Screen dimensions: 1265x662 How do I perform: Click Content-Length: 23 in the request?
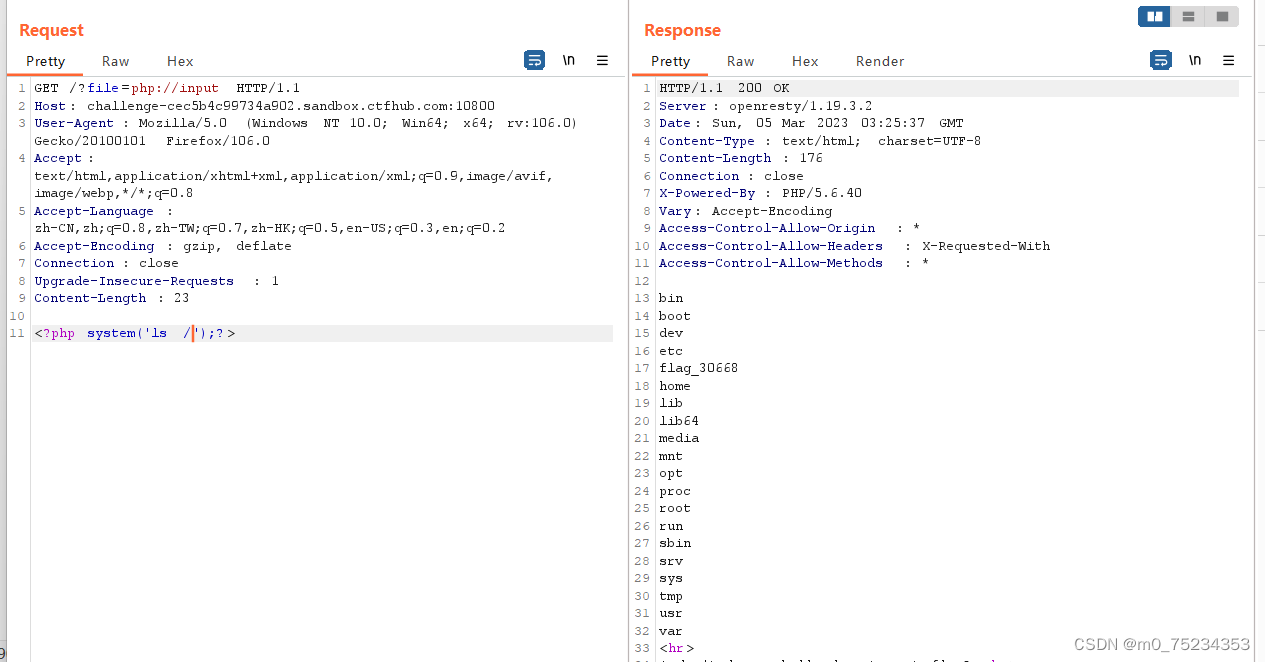tap(111, 298)
